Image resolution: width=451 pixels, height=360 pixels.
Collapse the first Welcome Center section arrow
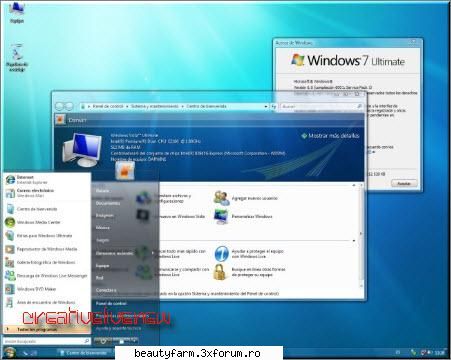[354, 185]
